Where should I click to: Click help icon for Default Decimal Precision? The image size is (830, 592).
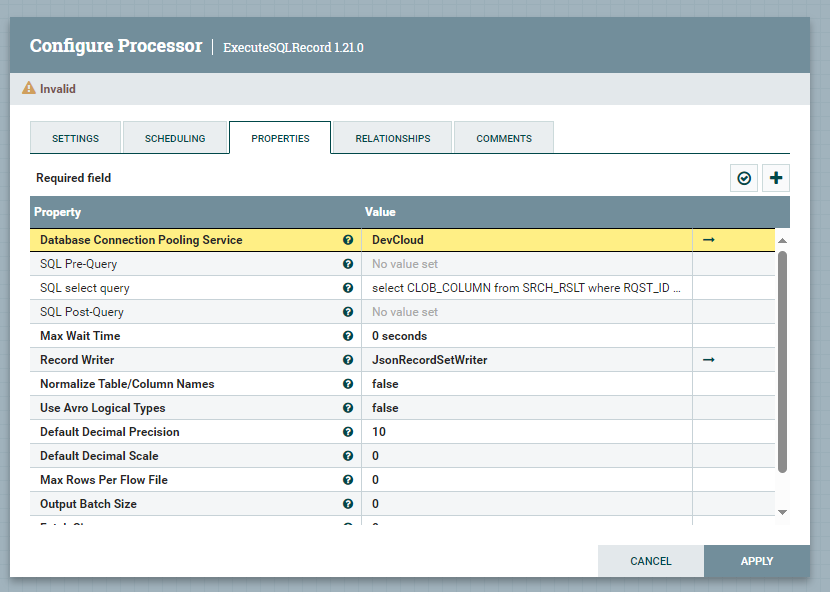click(x=348, y=432)
